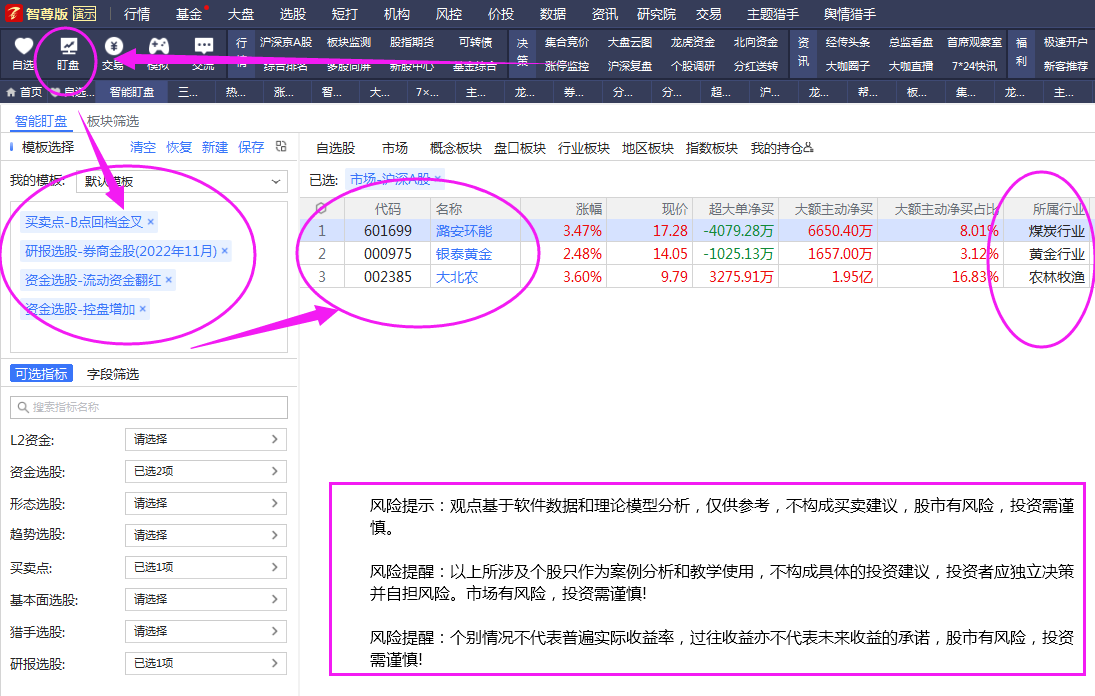Click 保存 to save the template

251,147
